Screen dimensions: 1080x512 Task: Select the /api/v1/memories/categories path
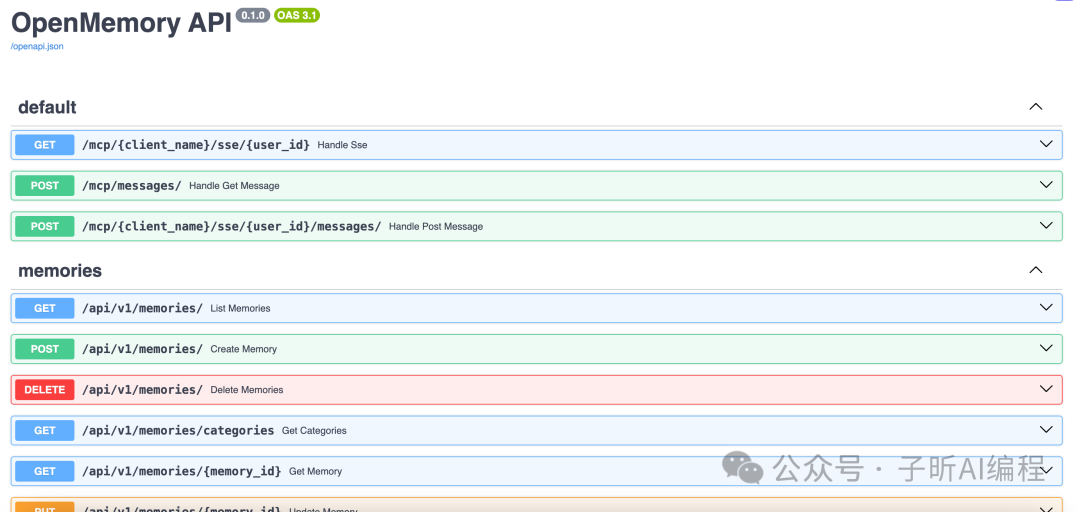click(178, 430)
